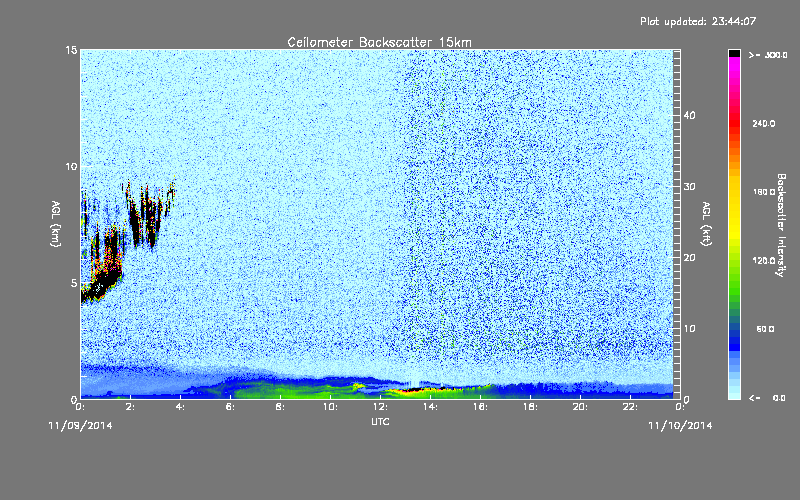Viewport: 800px width, 500px height.
Task: Click the 14: hour tick label on time axis
Action: coord(430,407)
